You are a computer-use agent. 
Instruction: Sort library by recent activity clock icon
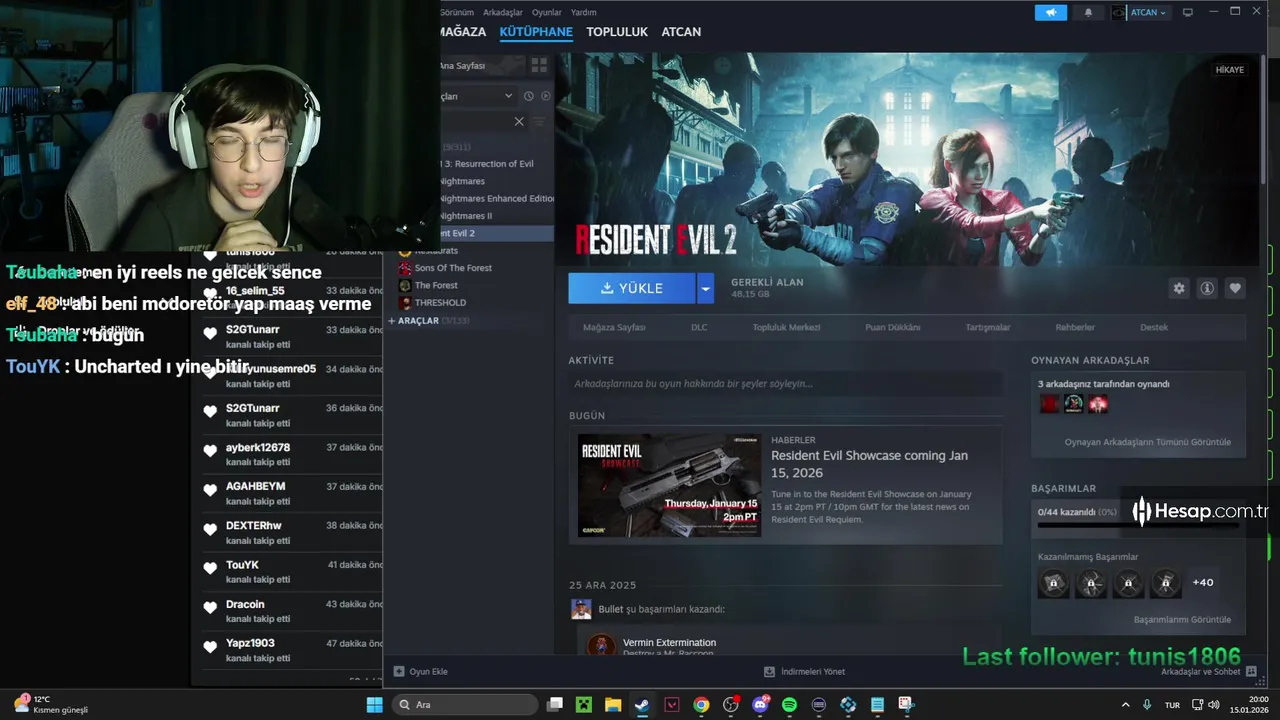pos(528,96)
